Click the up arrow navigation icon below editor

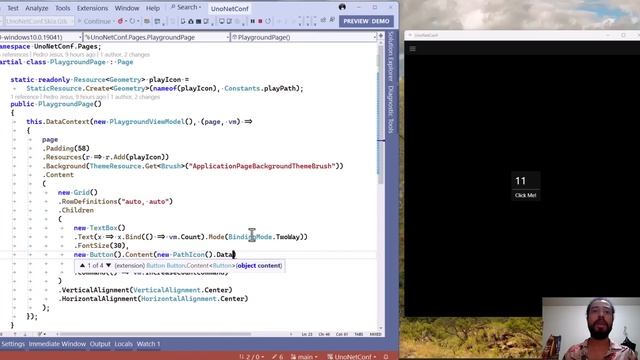pyautogui.click(x=15, y=334)
